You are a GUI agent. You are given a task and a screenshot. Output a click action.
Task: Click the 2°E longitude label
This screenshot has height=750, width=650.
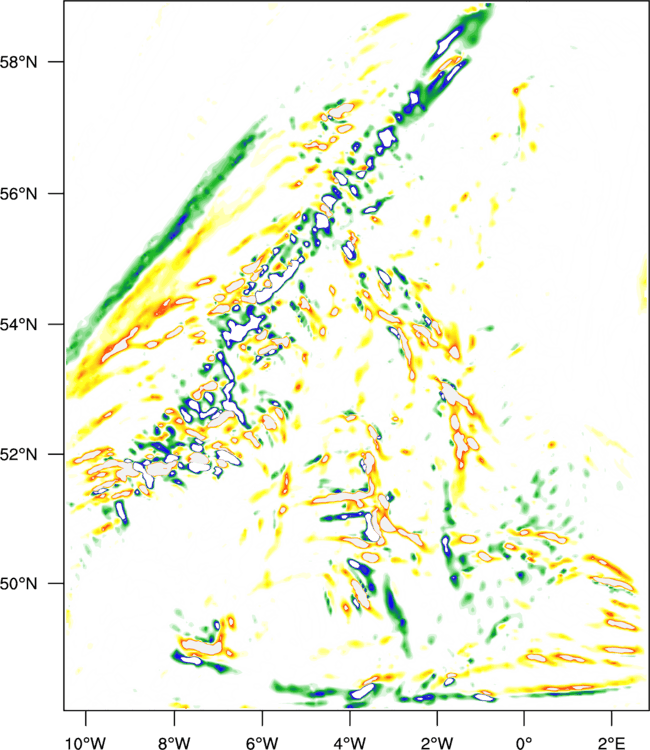point(611,743)
